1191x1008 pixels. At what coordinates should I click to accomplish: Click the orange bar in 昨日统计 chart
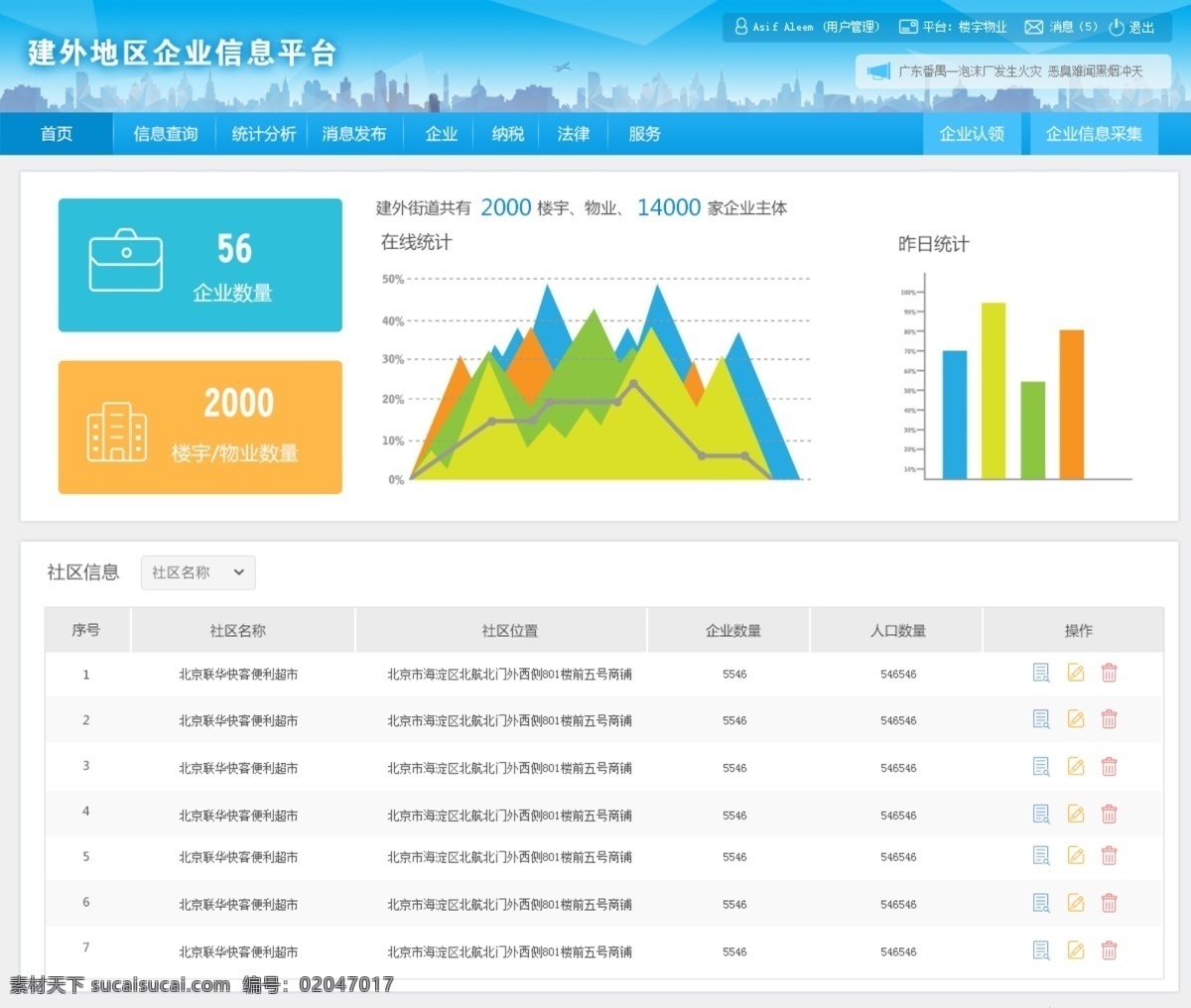[1072, 405]
